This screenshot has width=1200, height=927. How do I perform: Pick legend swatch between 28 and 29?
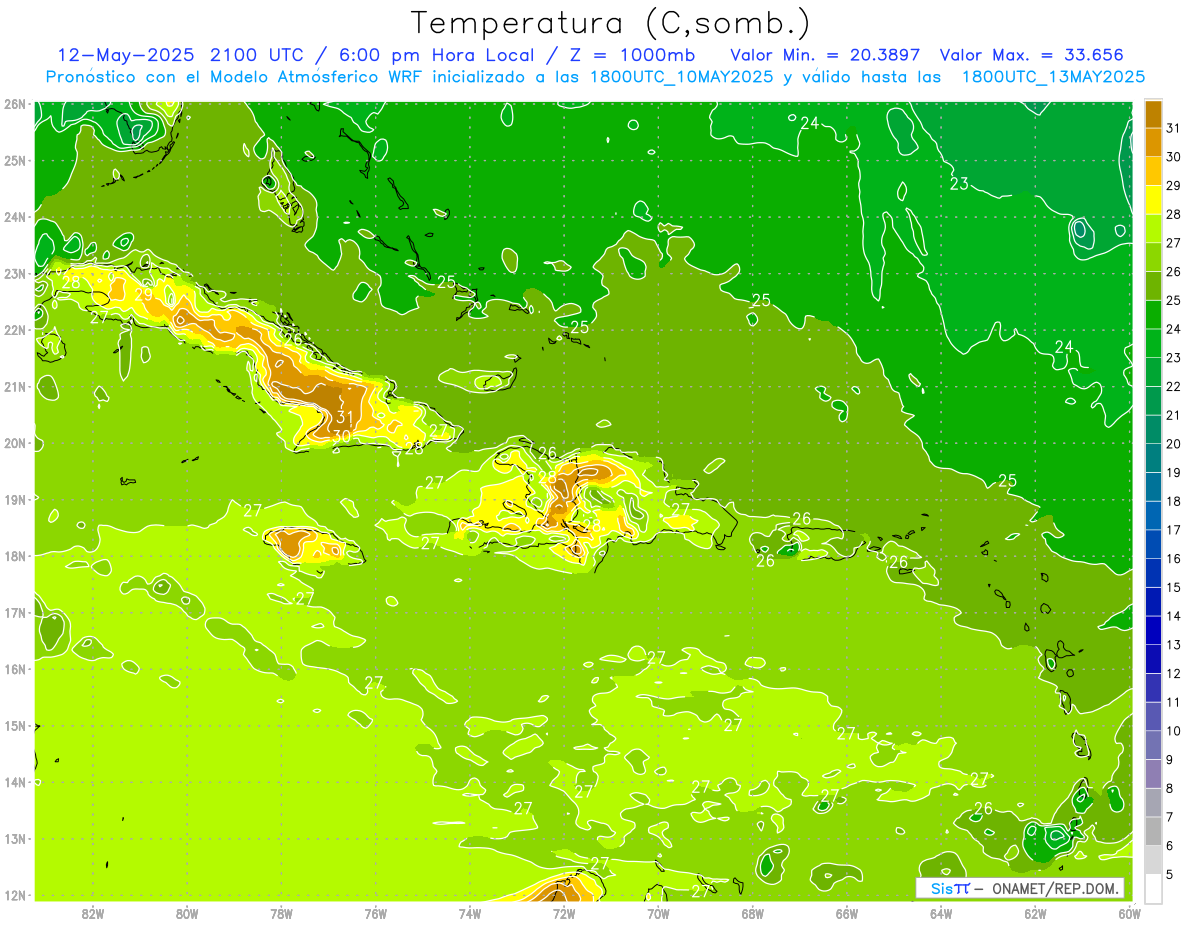pyautogui.click(x=1153, y=200)
